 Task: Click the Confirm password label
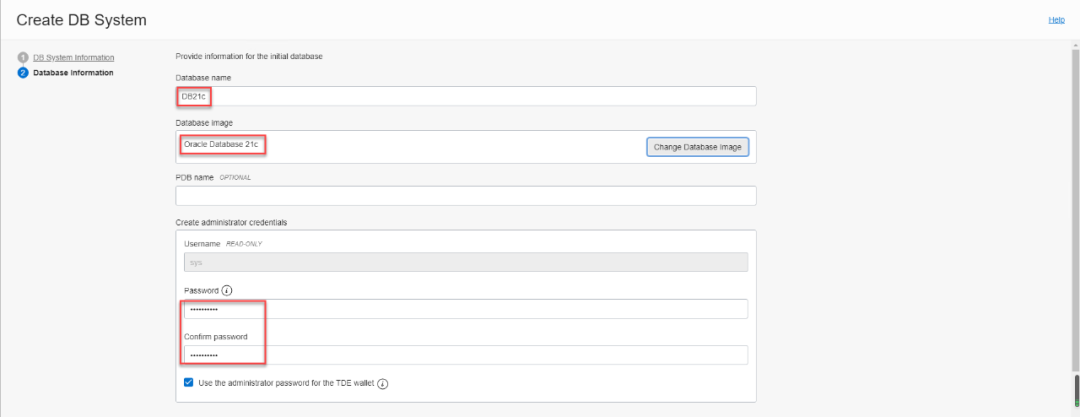tap(215, 337)
